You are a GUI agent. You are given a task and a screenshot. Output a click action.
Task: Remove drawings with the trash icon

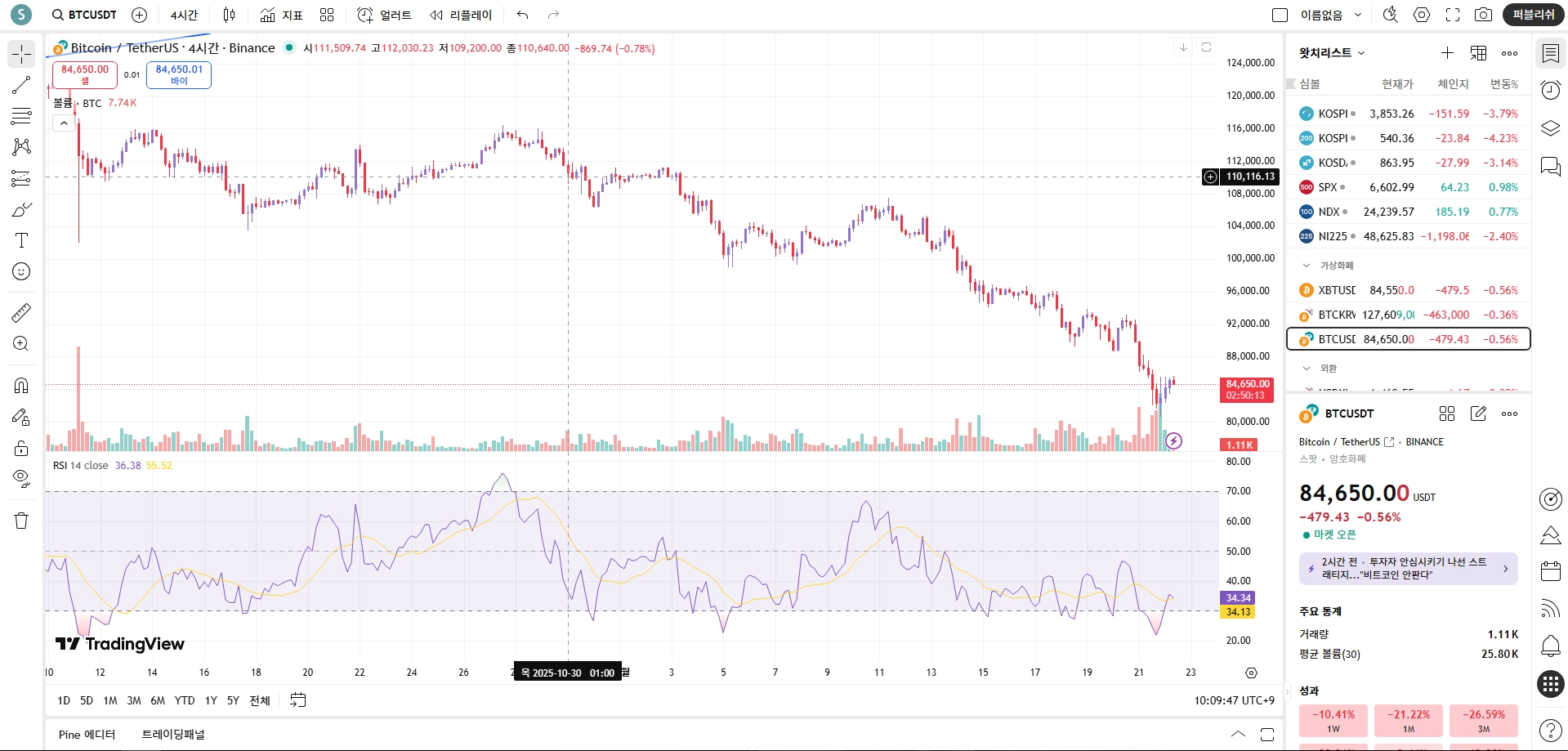click(21, 521)
